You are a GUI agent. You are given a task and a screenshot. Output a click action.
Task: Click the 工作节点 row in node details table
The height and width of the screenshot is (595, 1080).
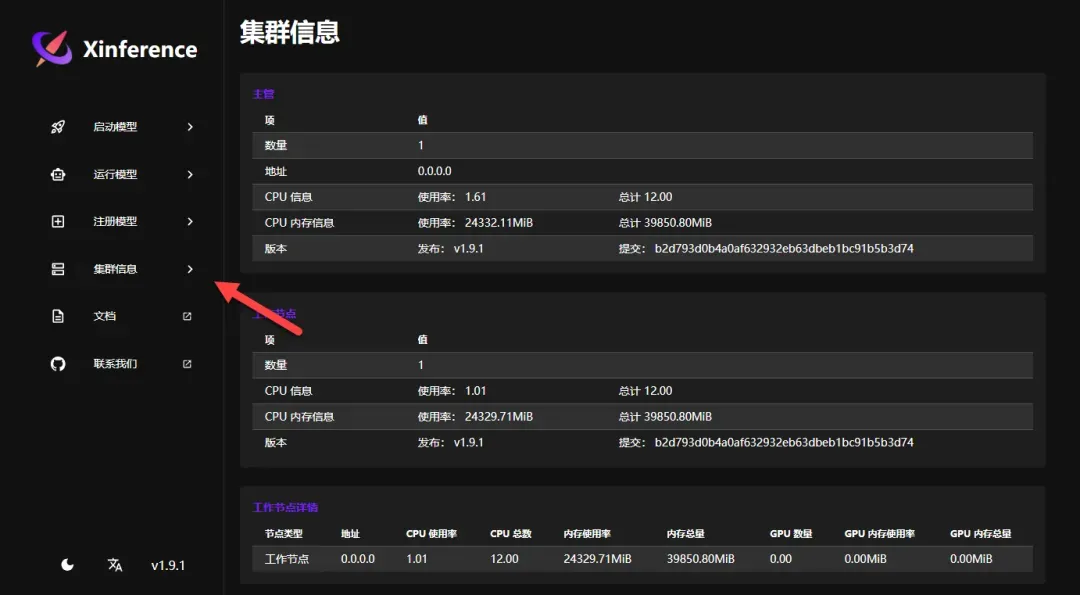click(x=287, y=559)
